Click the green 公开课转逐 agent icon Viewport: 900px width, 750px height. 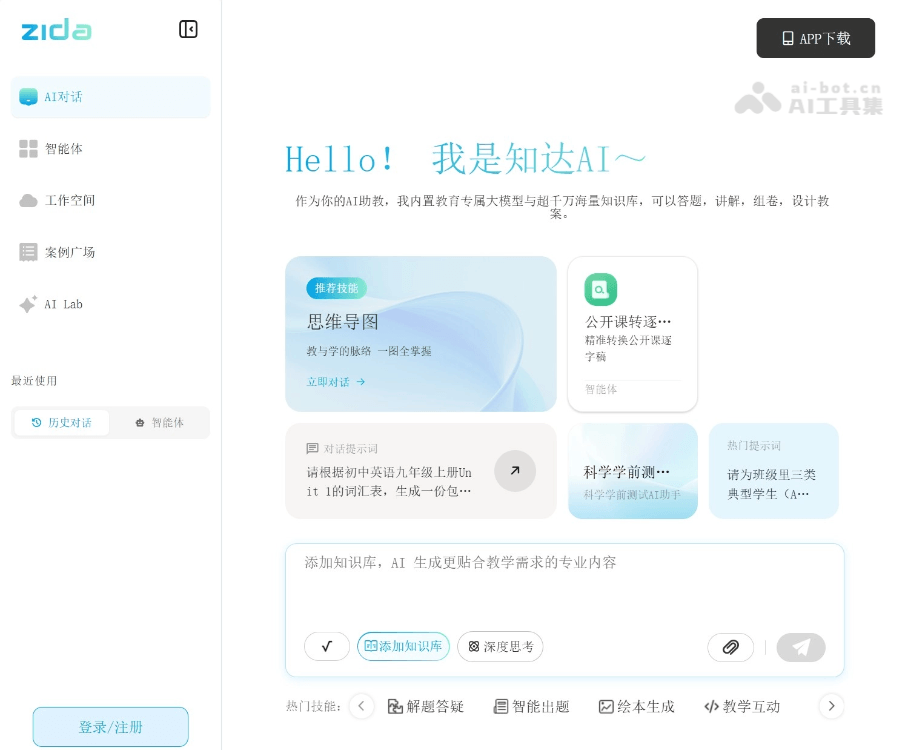(x=600, y=289)
